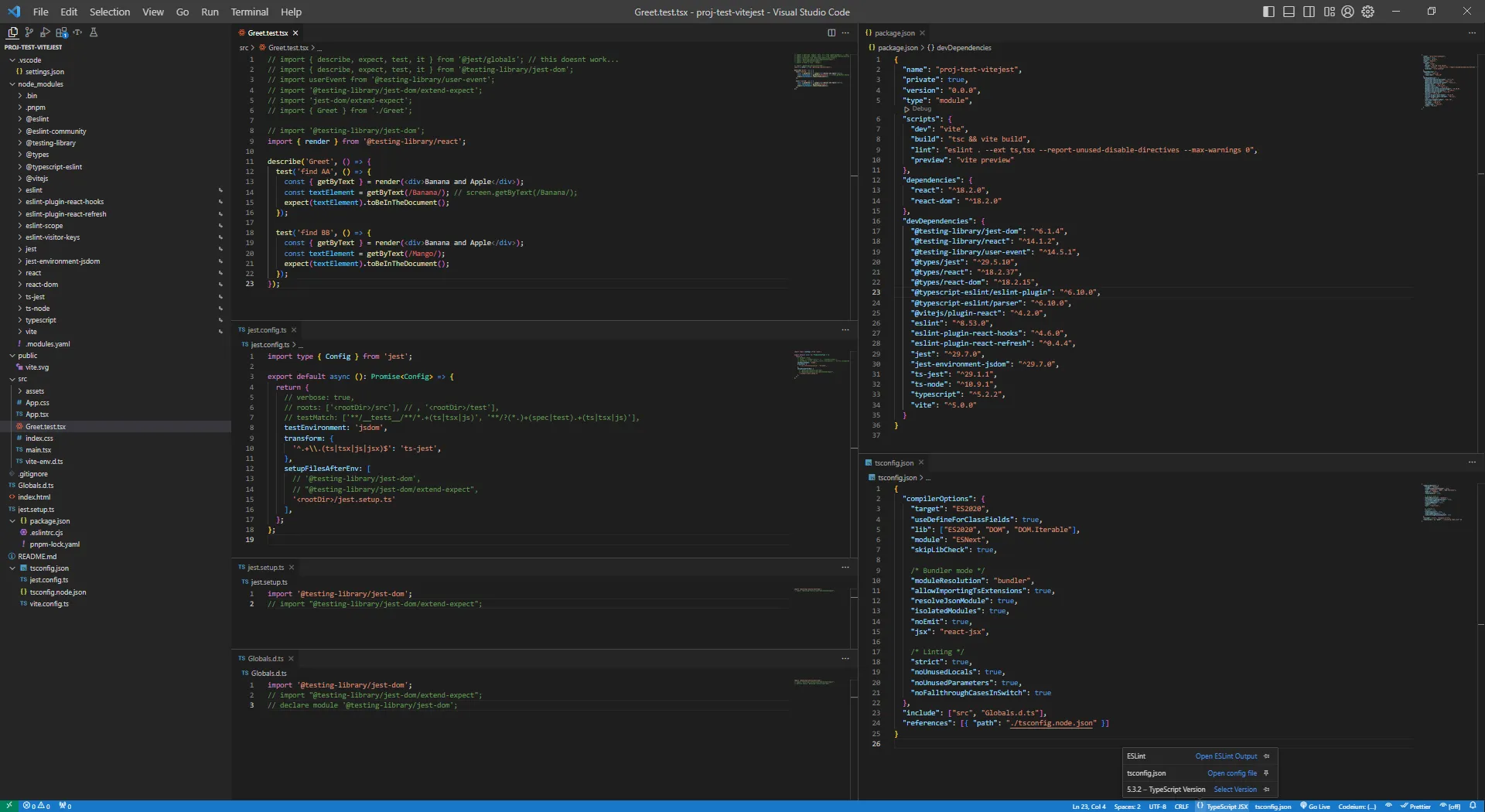
Task: Click the Open ESLint Output link
Action: (x=1226, y=756)
